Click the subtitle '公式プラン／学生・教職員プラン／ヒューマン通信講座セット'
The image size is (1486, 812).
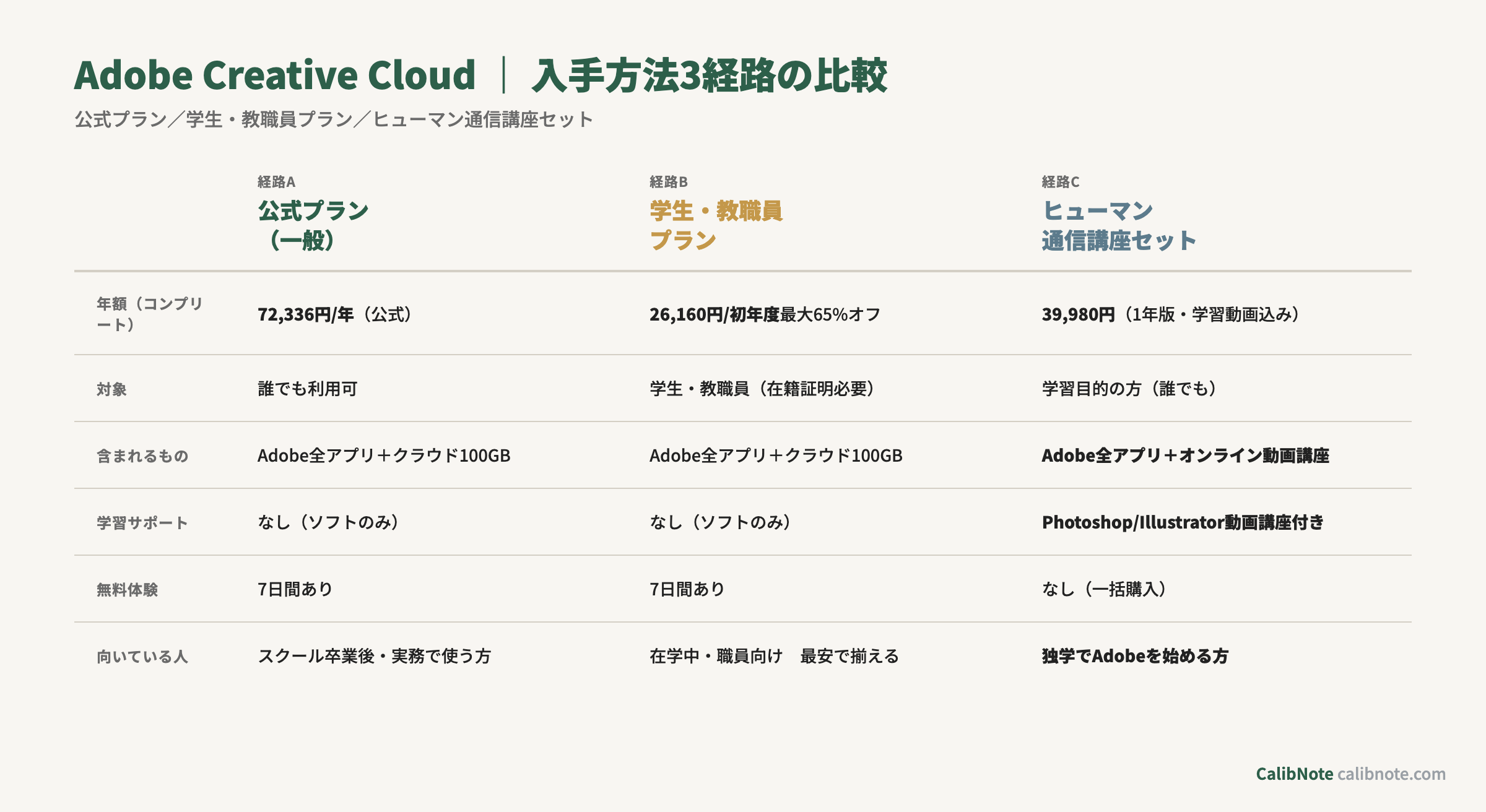pos(334,119)
